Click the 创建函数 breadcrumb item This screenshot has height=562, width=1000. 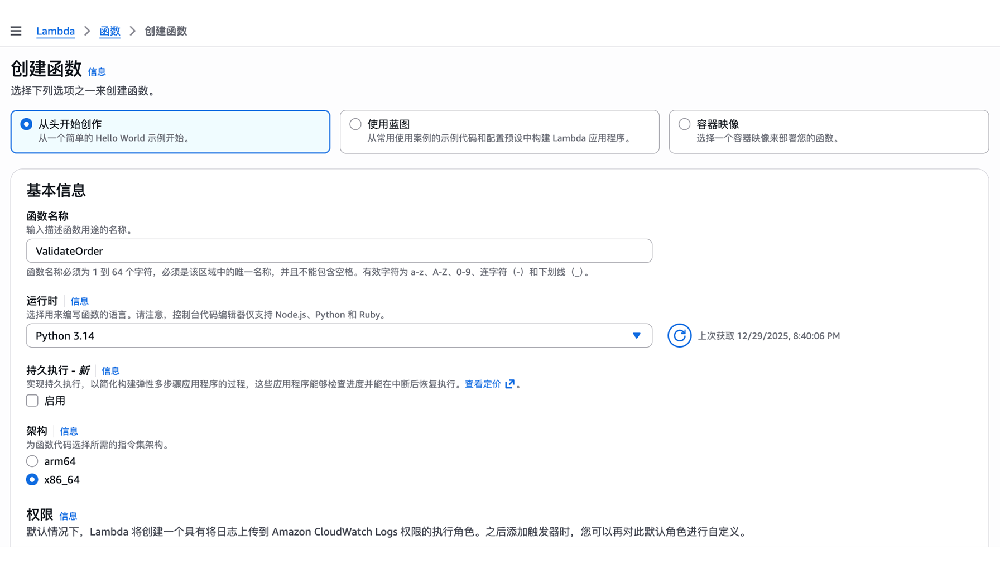pos(165,31)
